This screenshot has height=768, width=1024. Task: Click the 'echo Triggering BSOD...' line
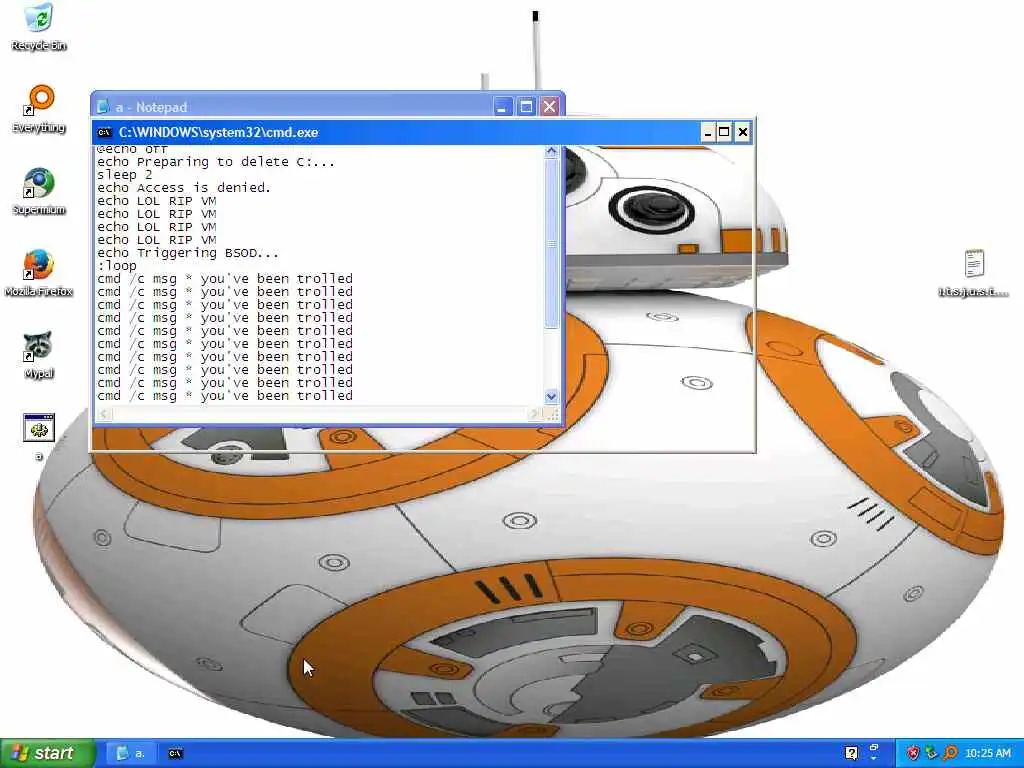[x=188, y=253]
